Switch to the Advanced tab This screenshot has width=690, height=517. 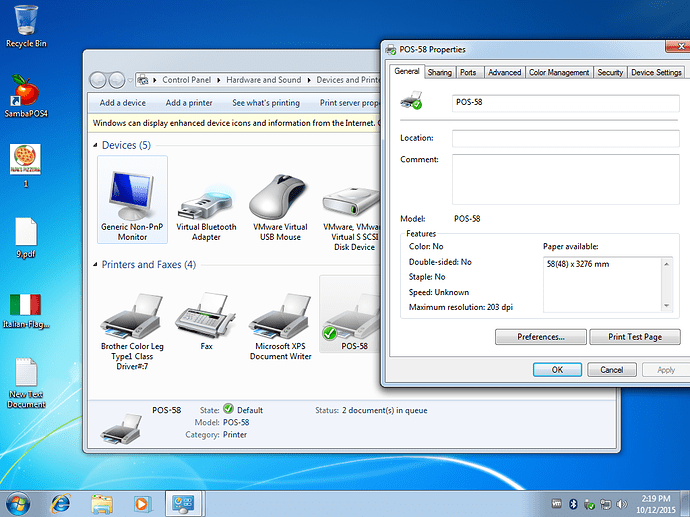coord(504,73)
